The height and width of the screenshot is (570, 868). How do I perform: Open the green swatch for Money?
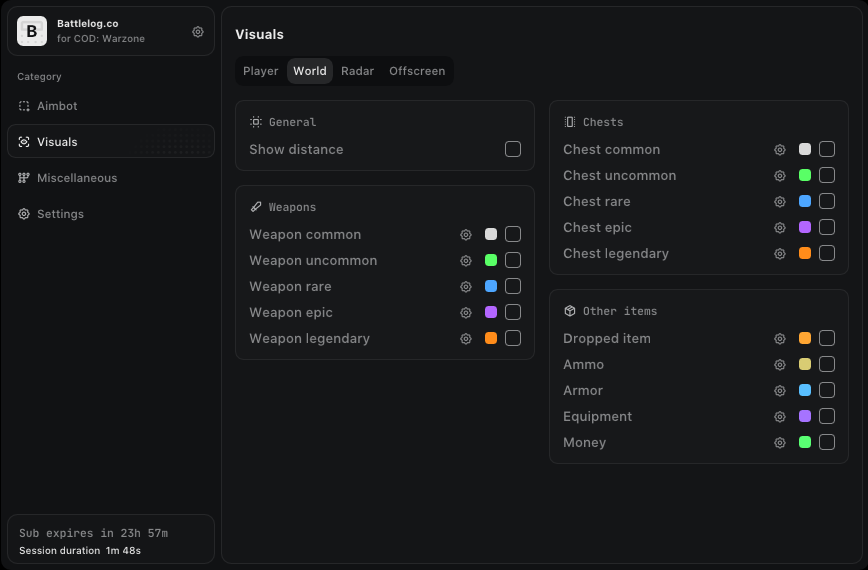click(805, 442)
